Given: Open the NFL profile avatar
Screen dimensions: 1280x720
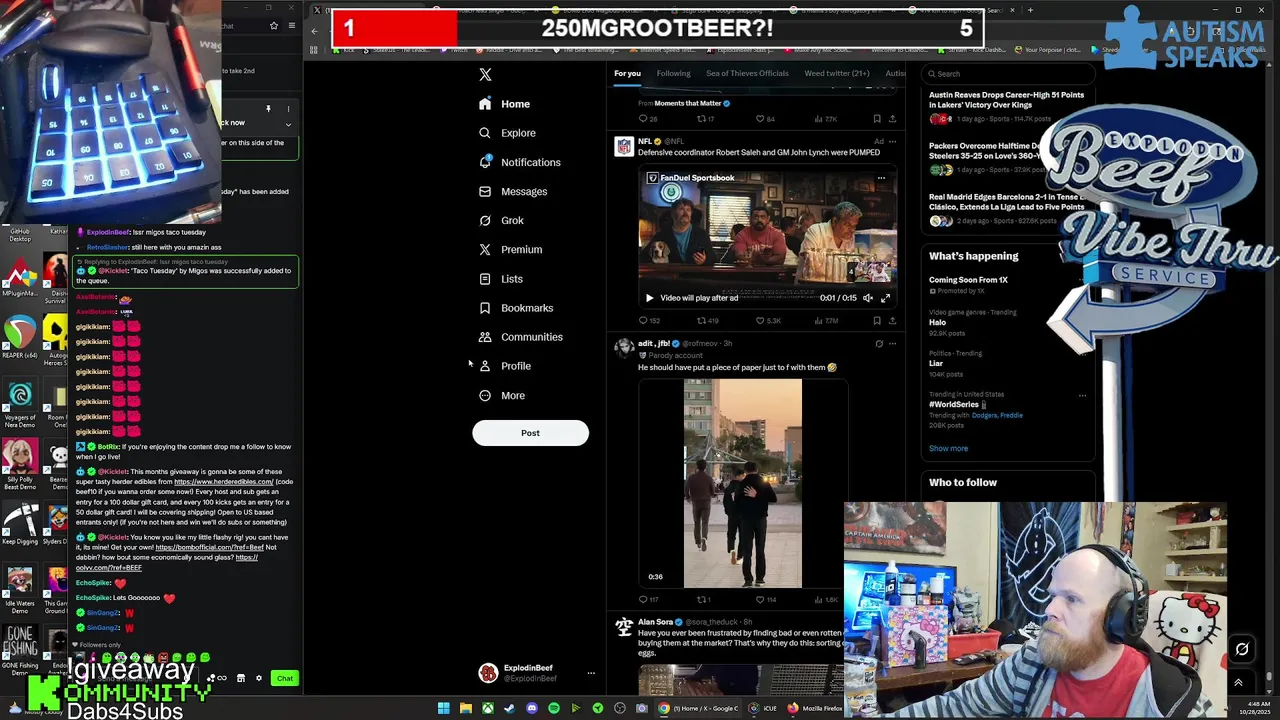Looking at the screenshot, I should coord(624,147).
